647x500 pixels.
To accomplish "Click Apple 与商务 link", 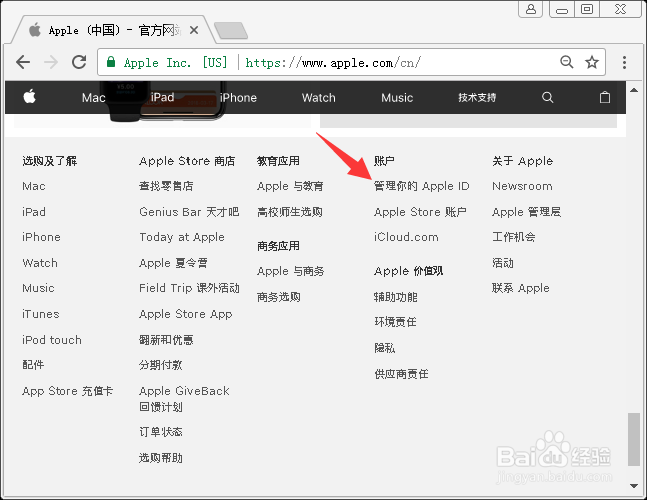I will 290,271.
